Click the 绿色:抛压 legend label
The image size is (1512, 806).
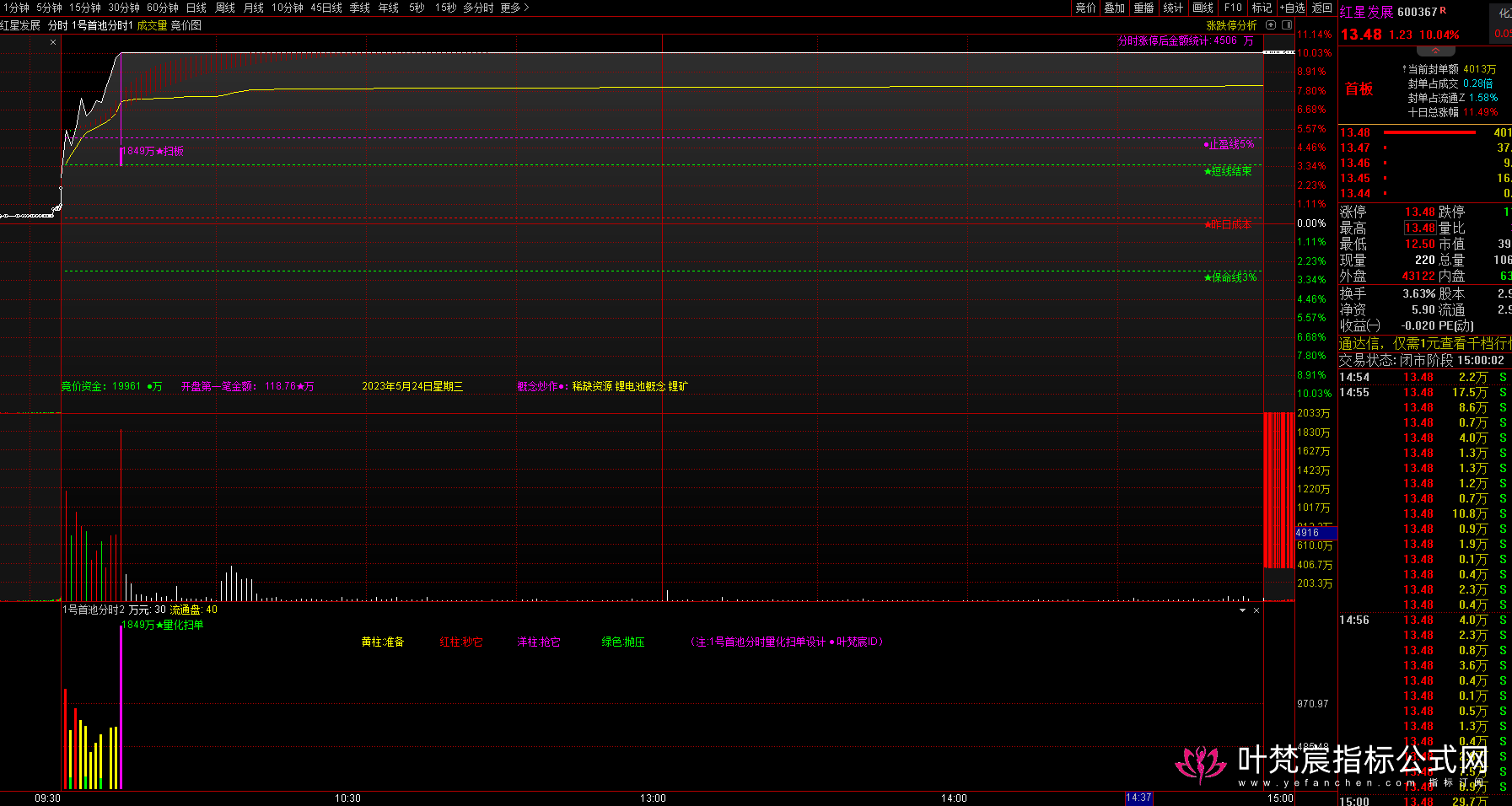623,642
